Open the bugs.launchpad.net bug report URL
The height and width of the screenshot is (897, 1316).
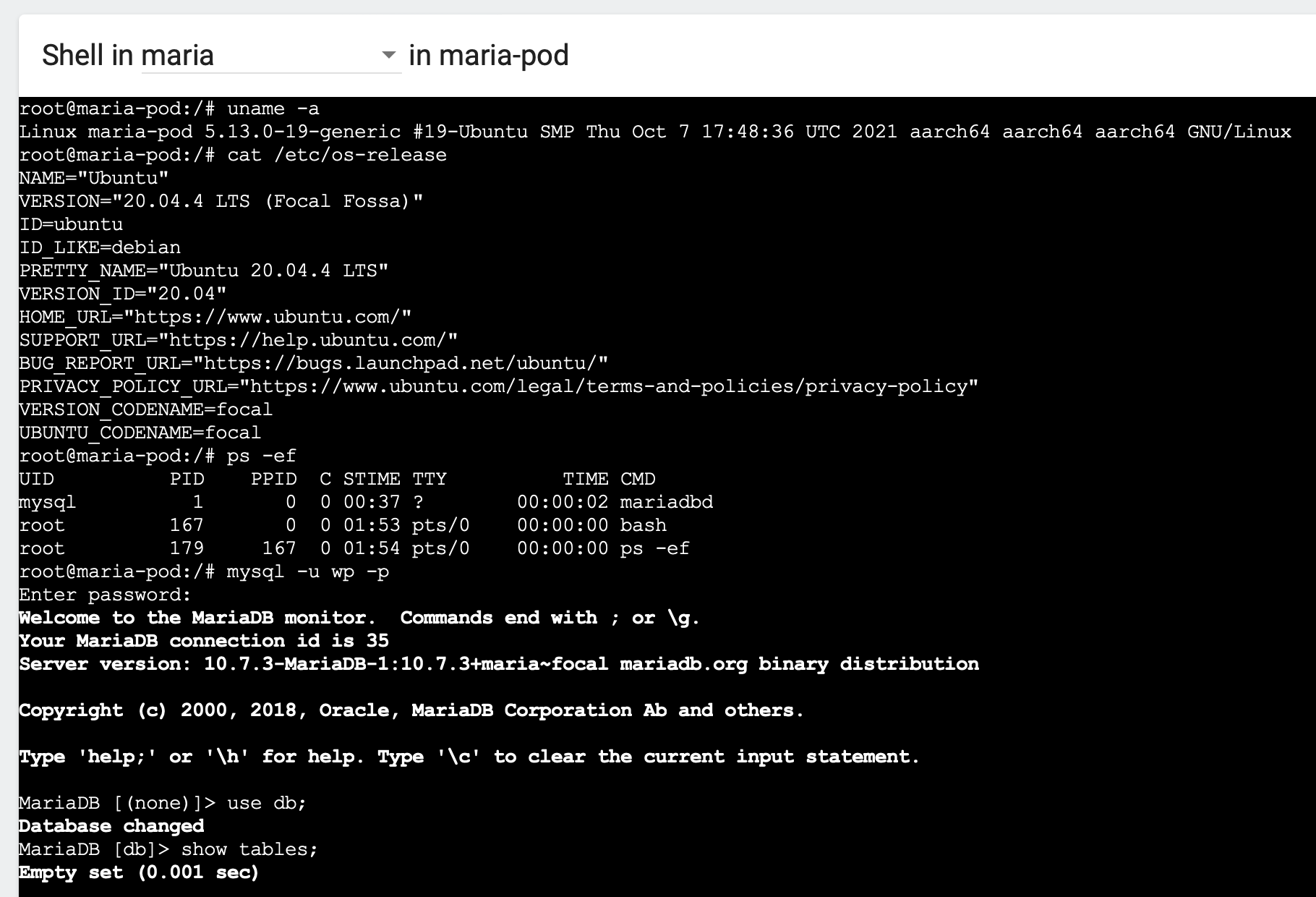(405, 363)
